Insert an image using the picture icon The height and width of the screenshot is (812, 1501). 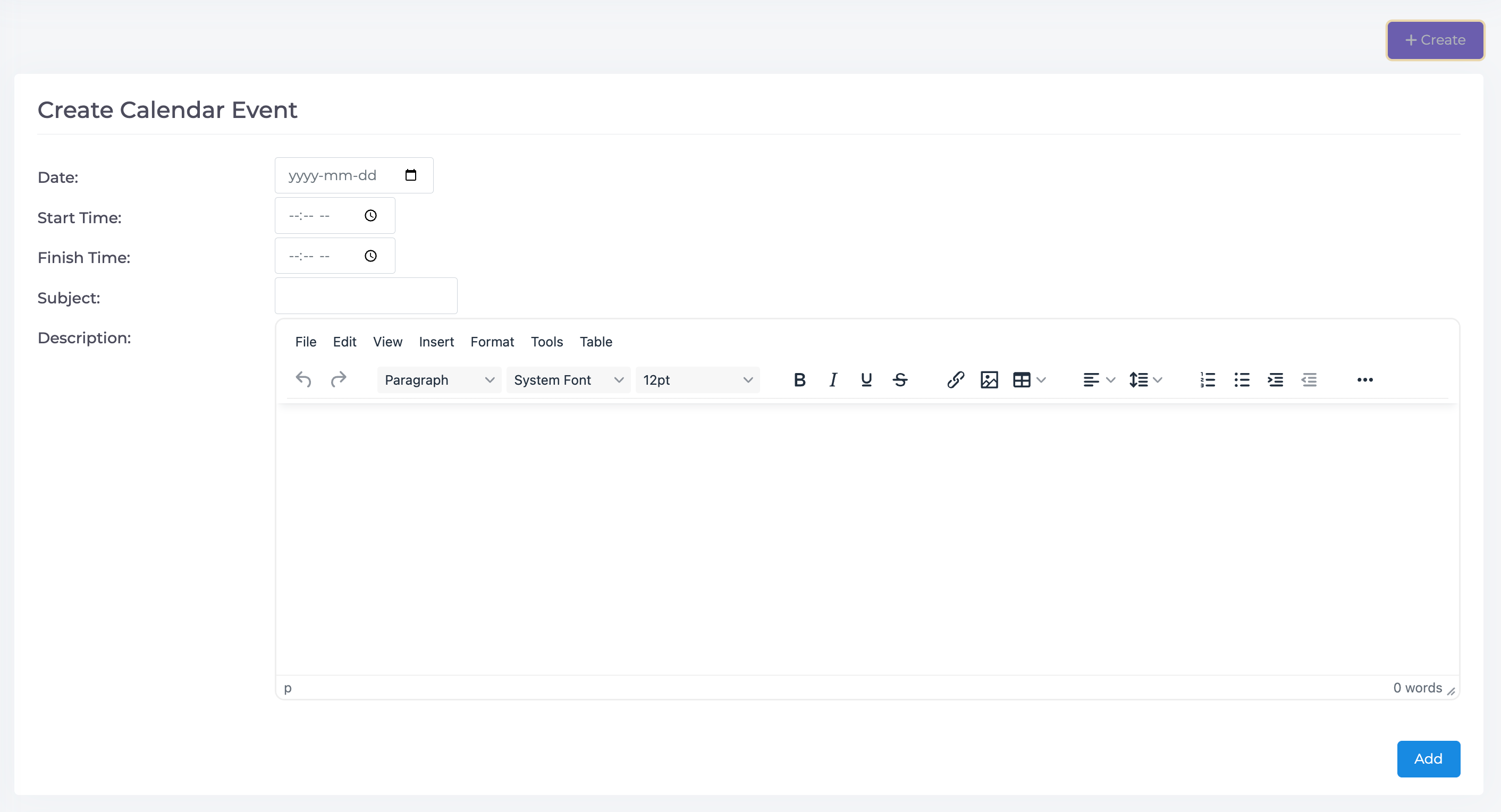[989, 380]
